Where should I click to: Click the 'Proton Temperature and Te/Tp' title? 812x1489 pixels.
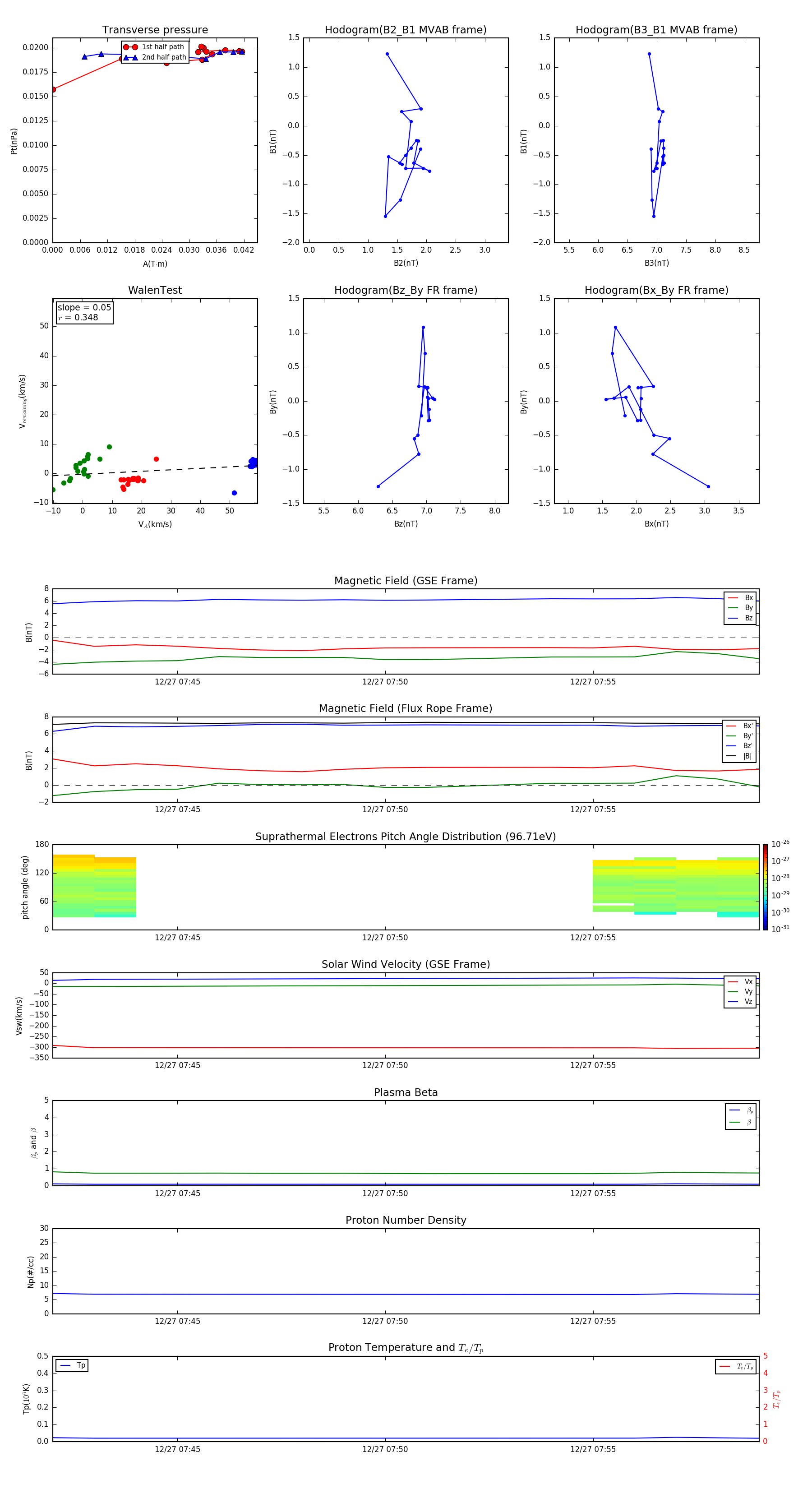point(406,1348)
